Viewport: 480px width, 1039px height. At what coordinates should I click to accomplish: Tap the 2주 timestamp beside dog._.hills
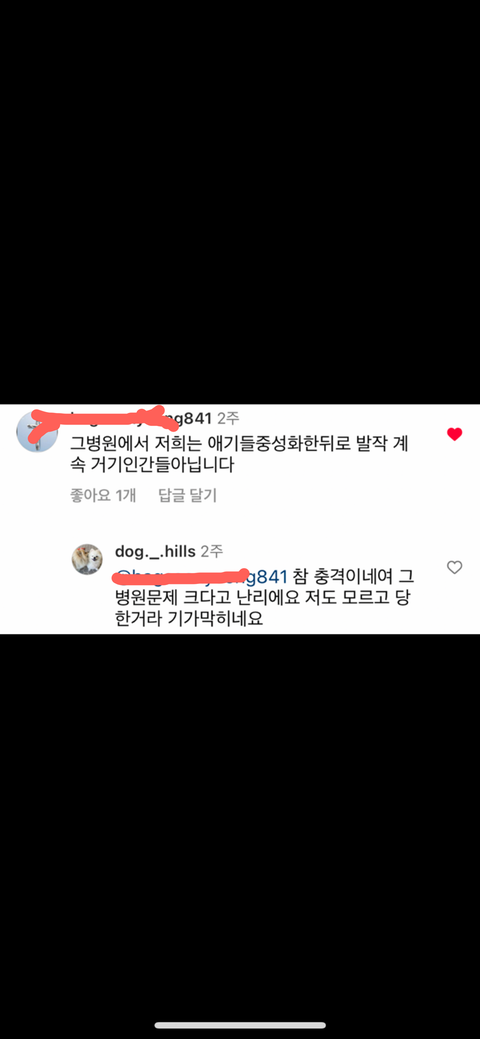point(212,551)
